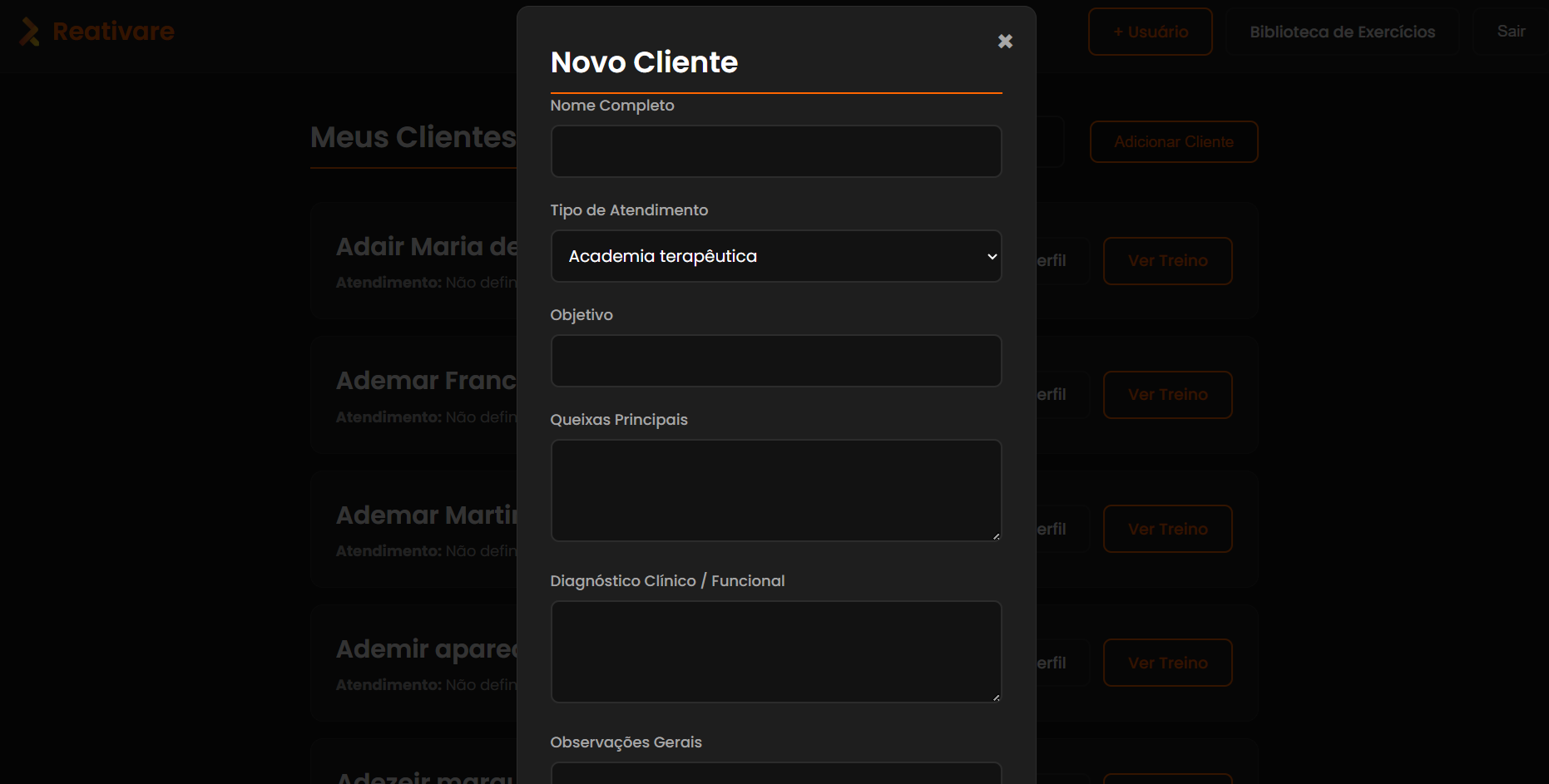The image size is (1549, 784).
Task: Click the Queixas Principais text area
Action: click(776, 491)
